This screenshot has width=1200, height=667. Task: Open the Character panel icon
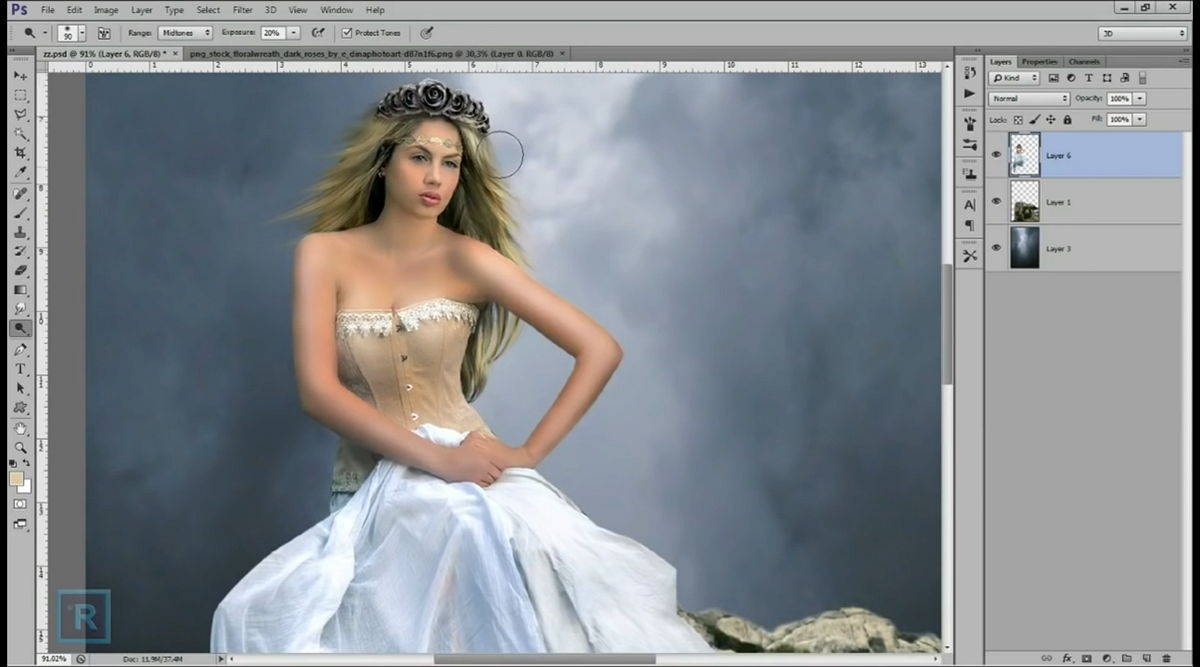point(969,204)
